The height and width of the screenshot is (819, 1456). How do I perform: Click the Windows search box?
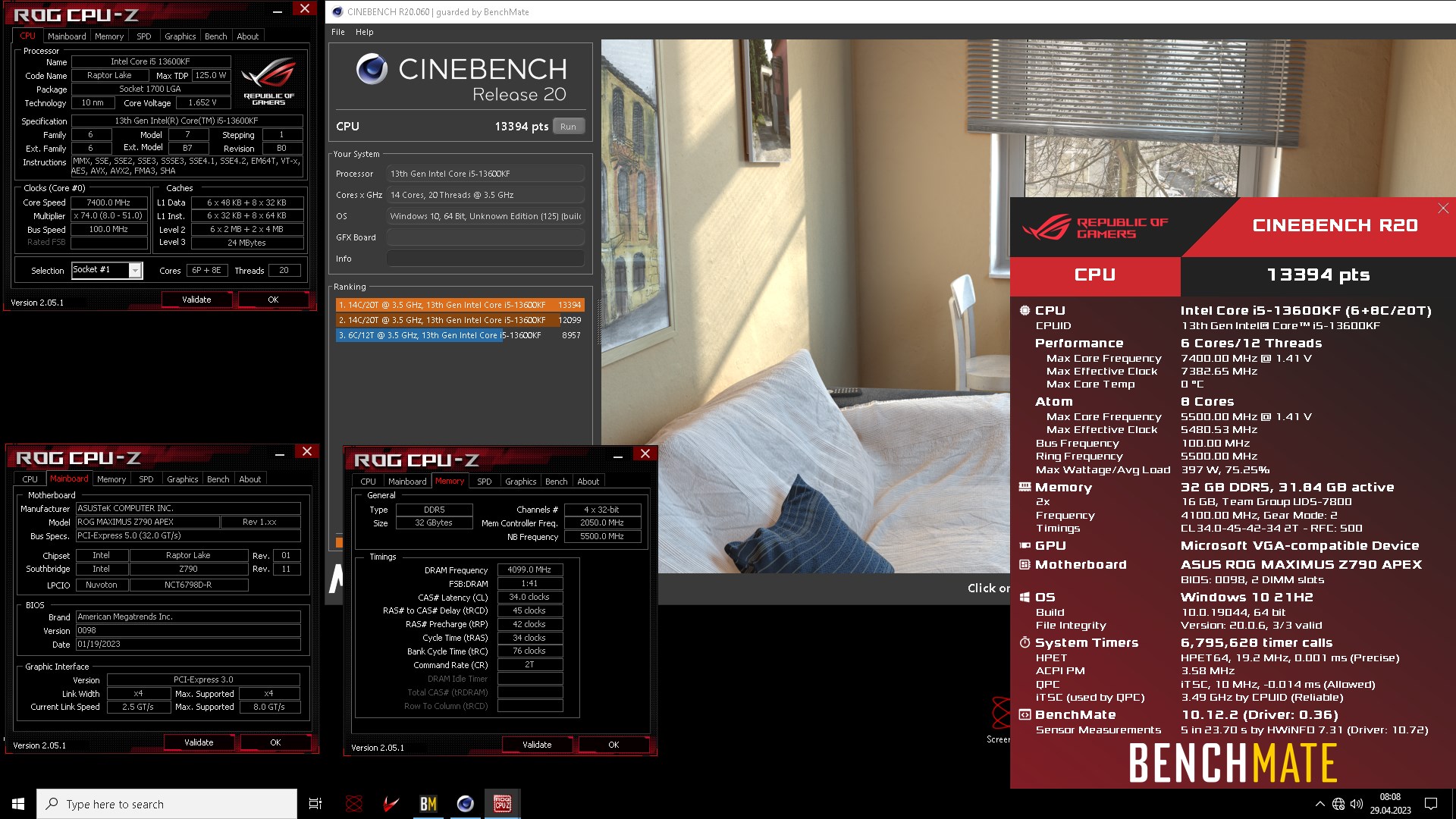[167, 804]
